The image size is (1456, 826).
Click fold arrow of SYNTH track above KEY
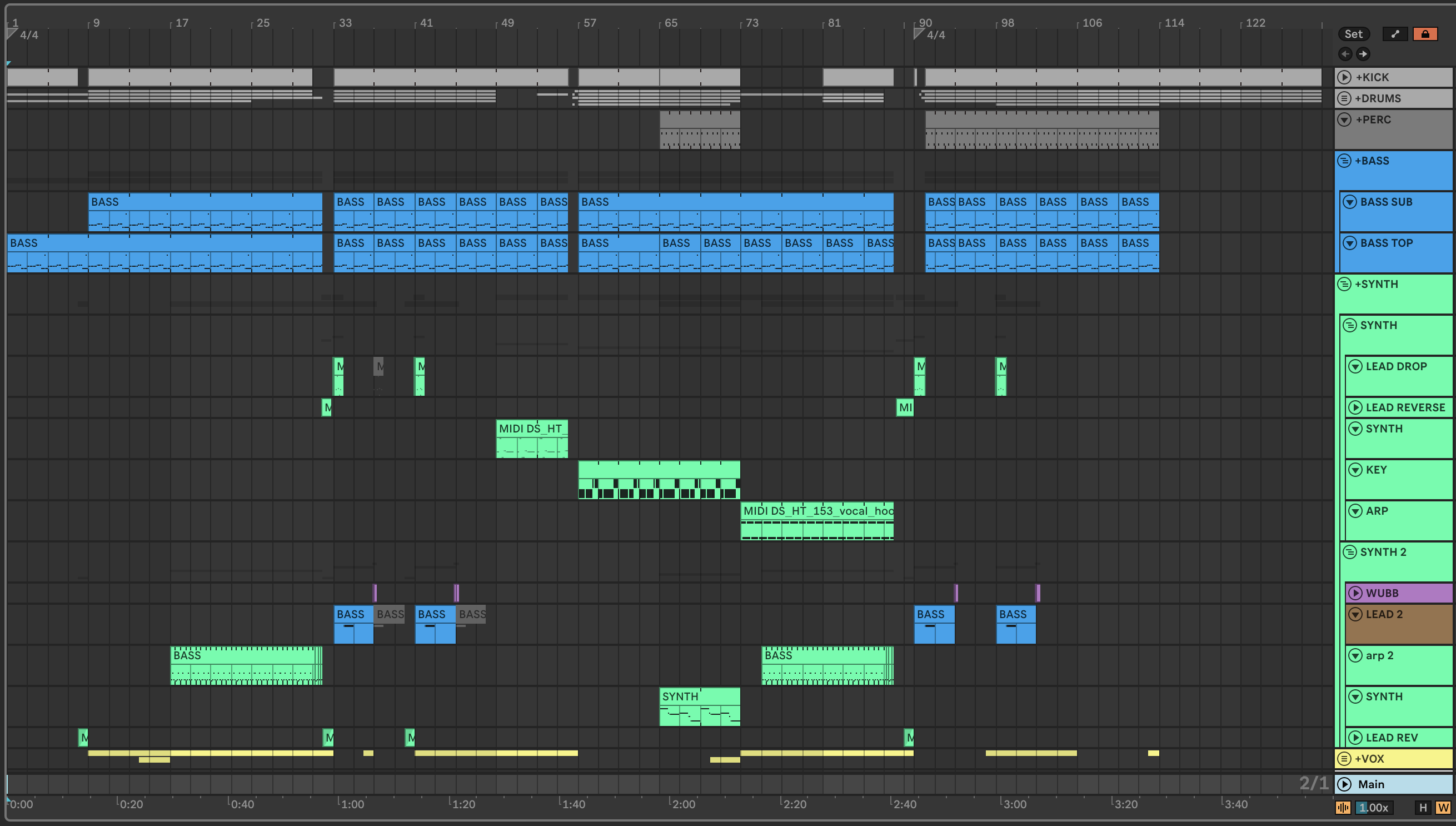point(1355,429)
